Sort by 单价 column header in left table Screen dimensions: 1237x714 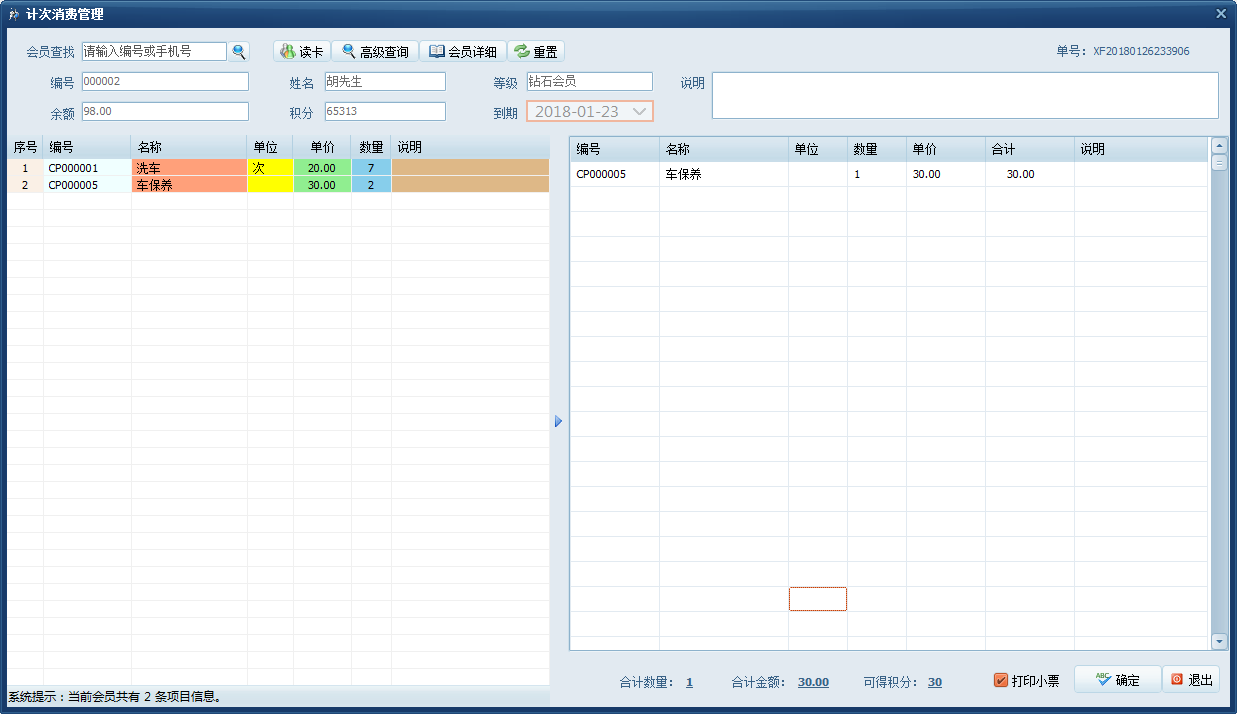click(x=321, y=147)
